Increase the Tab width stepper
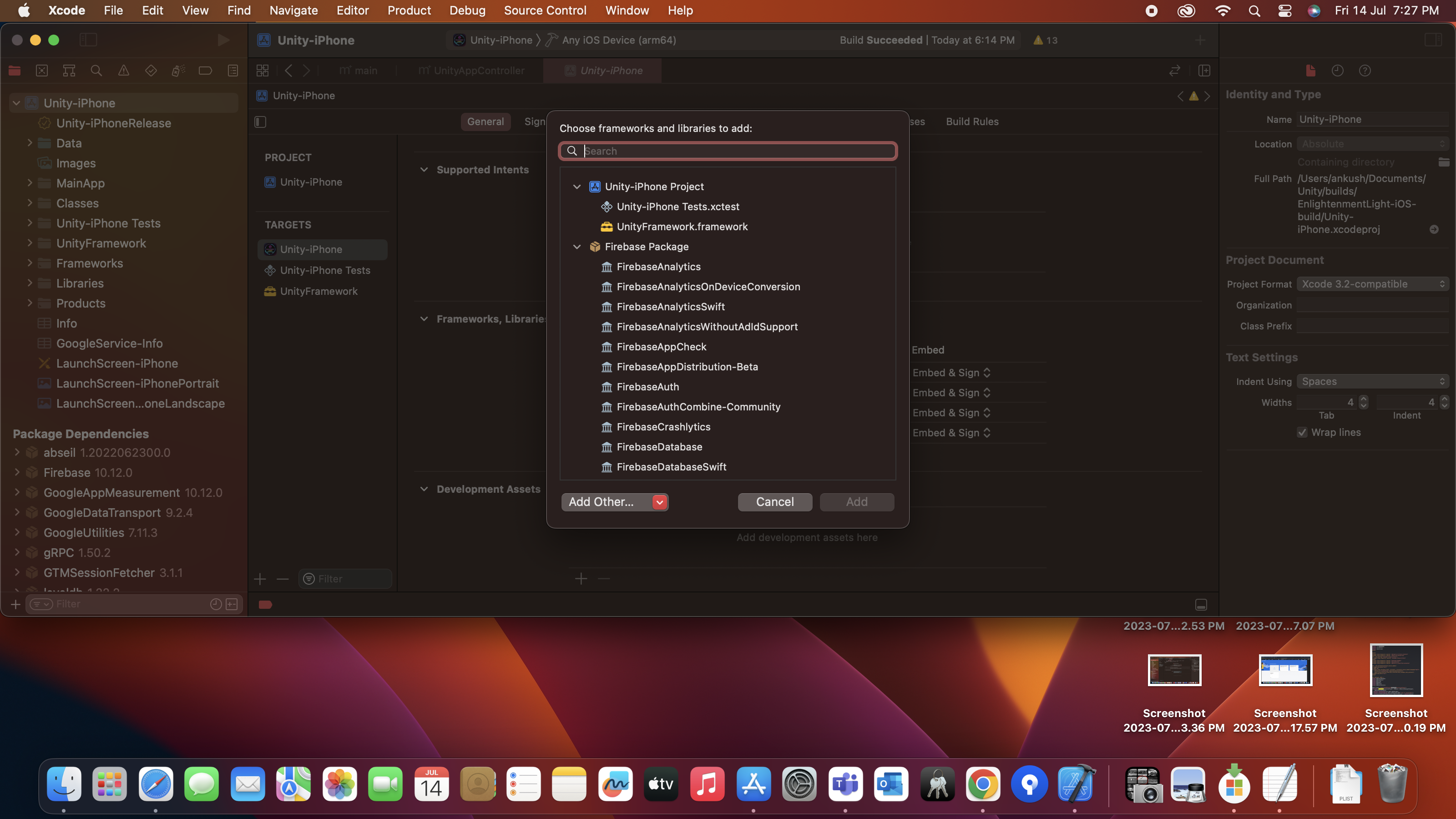 pyautogui.click(x=1363, y=399)
